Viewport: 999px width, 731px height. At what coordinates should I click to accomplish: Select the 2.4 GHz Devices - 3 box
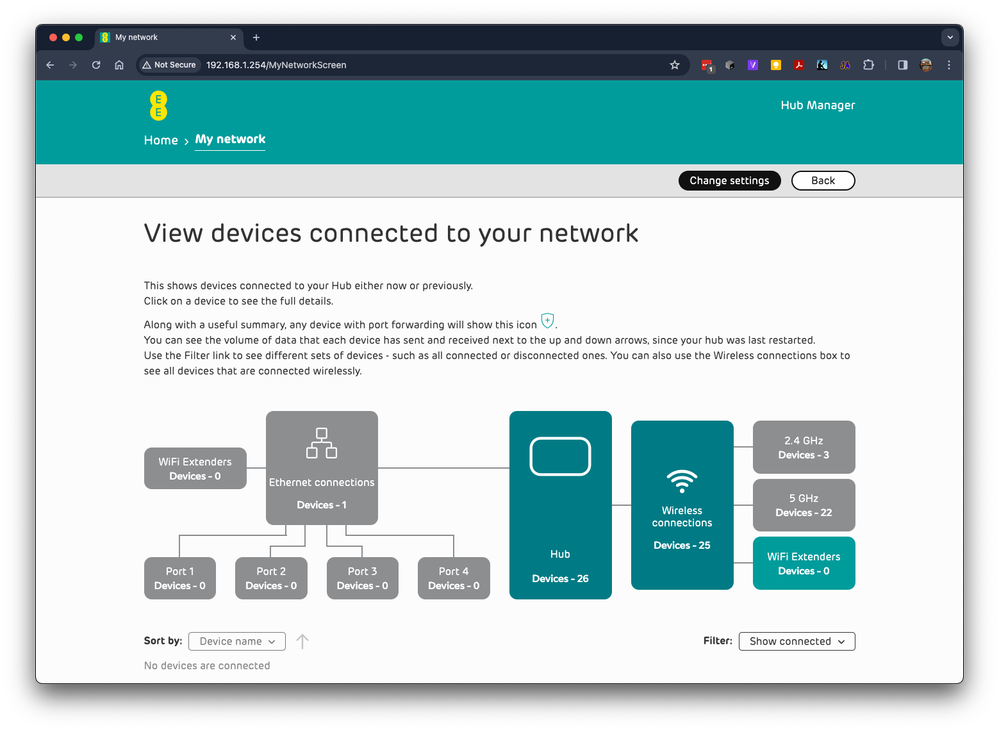pyautogui.click(x=803, y=447)
